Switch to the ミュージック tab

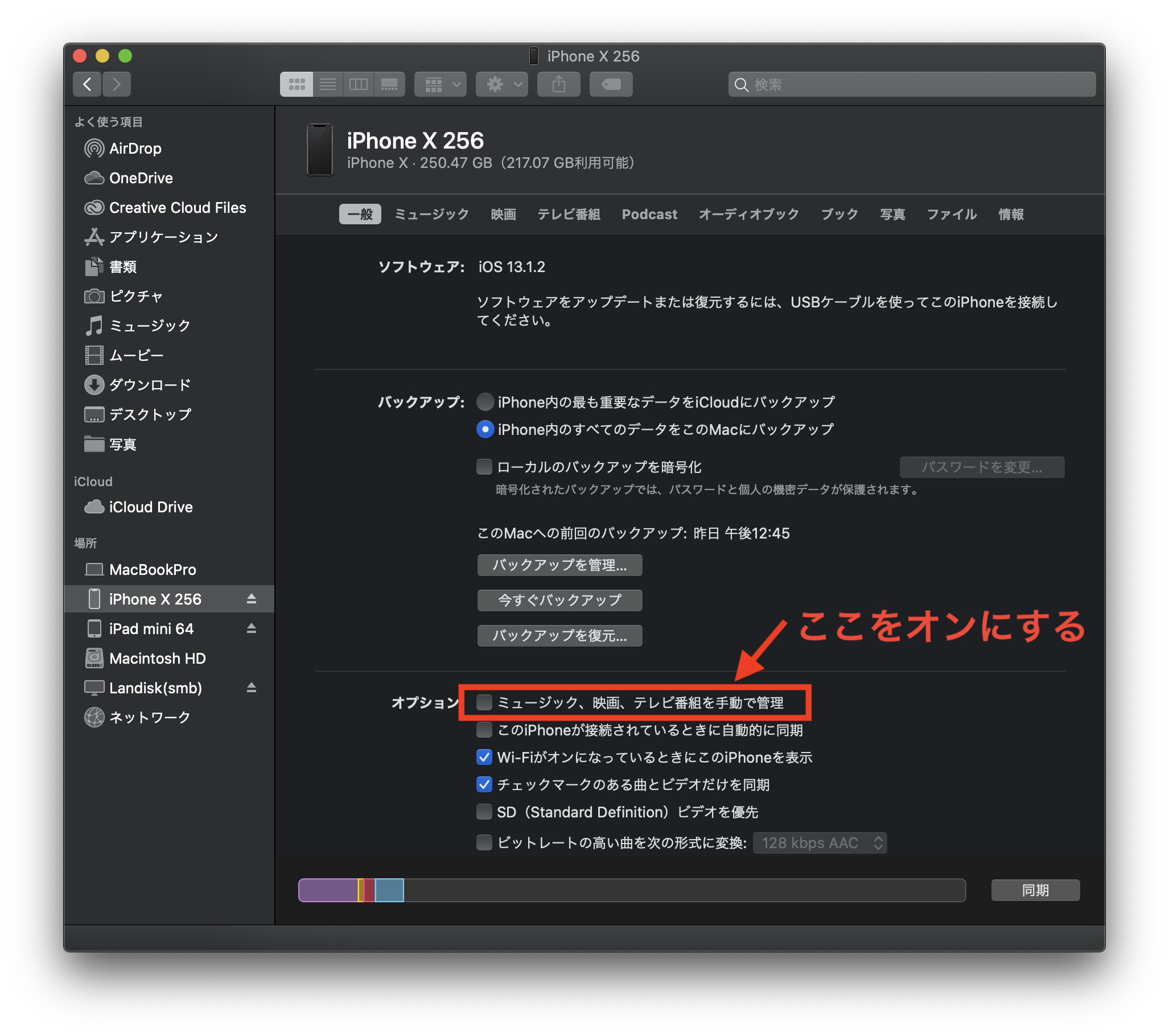coord(431,215)
